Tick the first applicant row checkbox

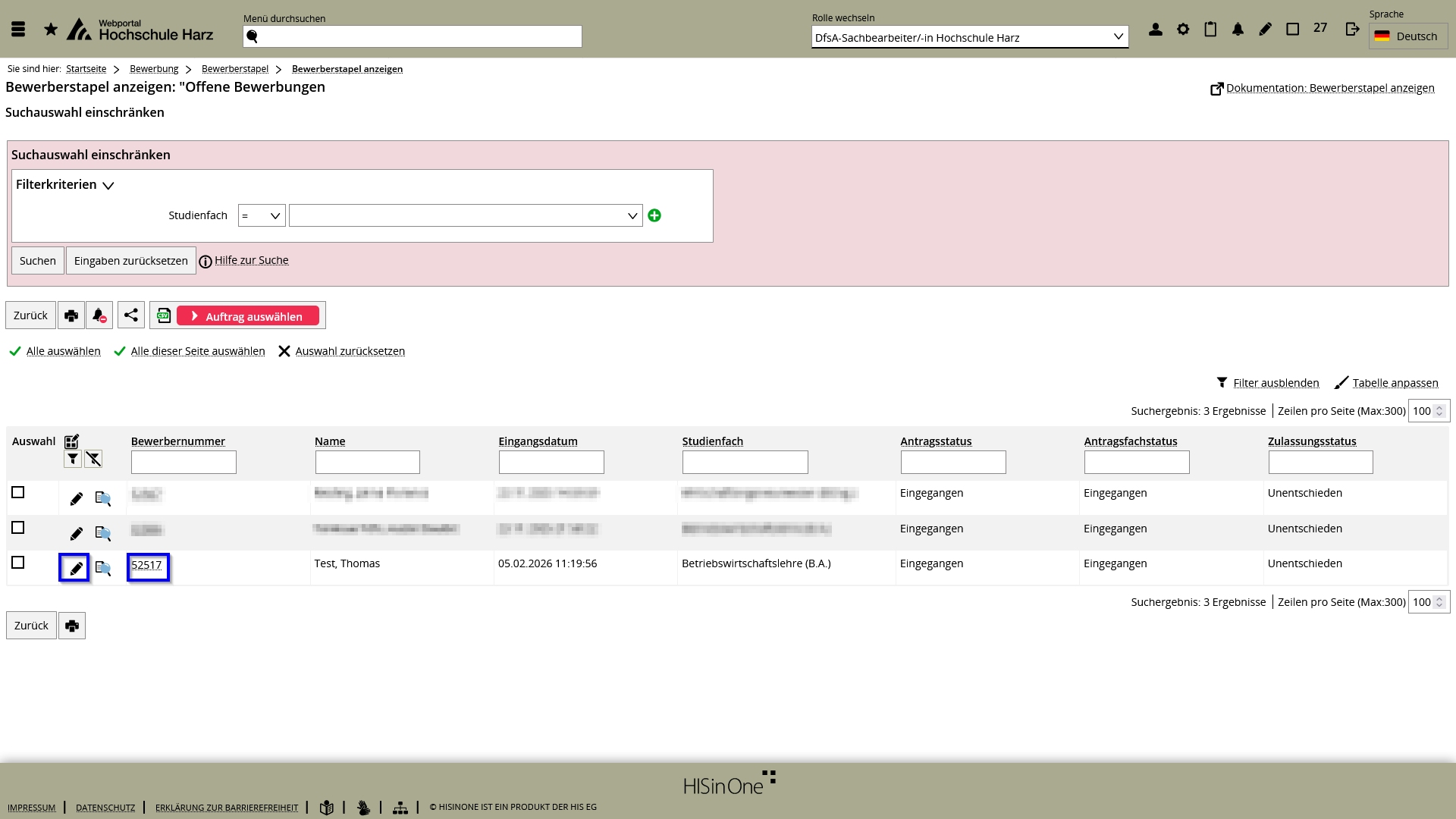pos(18,493)
